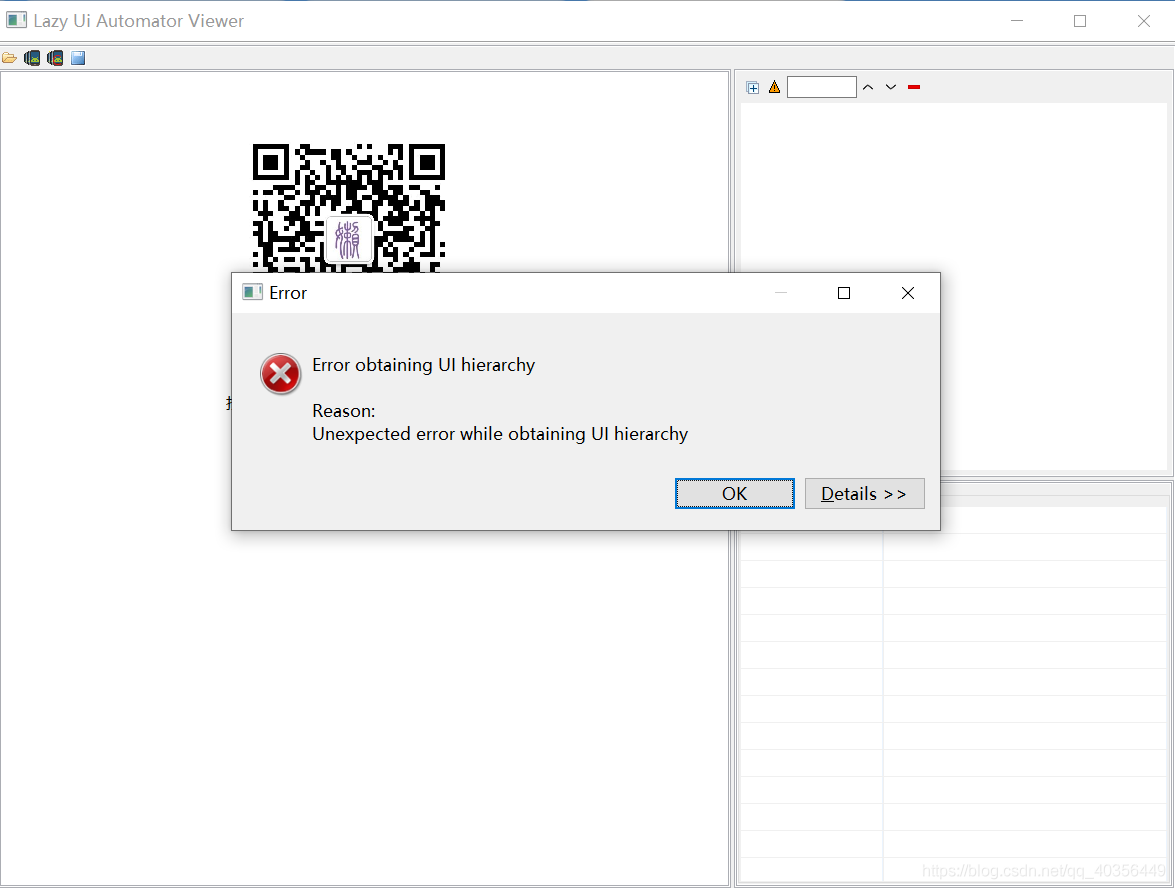Go to next search result down chevron
The image size is (1175, 889).
coord(891,88)
